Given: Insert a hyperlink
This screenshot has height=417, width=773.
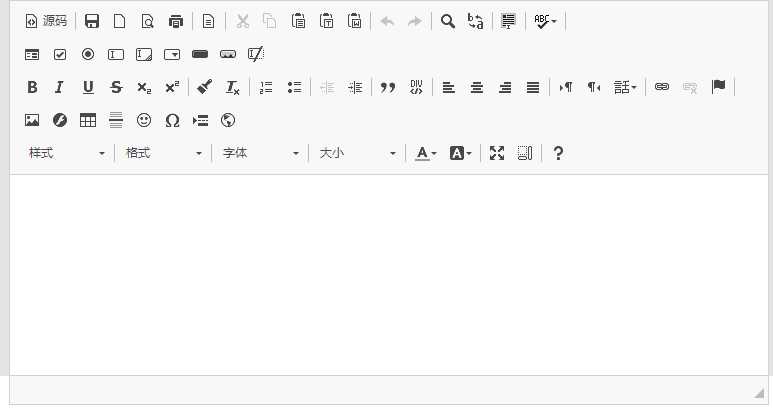Looking at the screenshot, I should point(662,87).
